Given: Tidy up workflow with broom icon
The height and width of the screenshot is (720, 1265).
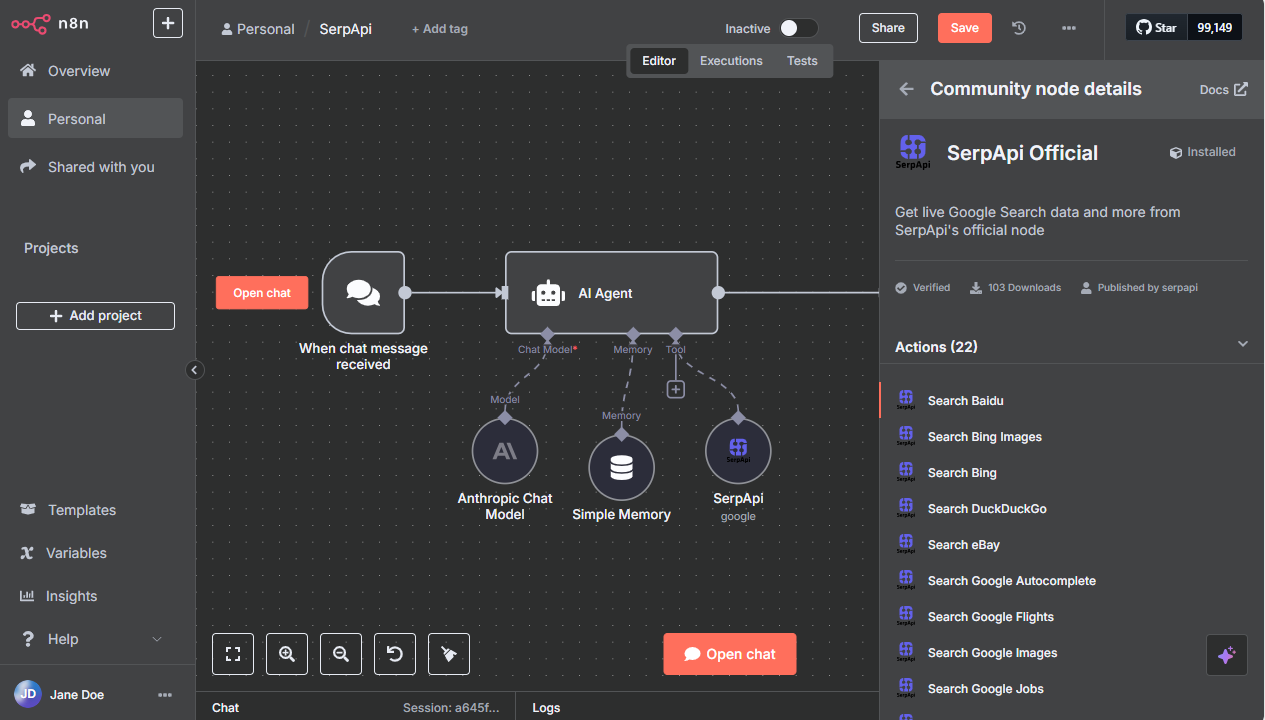Looking at the screenshot, I should 449,654.
